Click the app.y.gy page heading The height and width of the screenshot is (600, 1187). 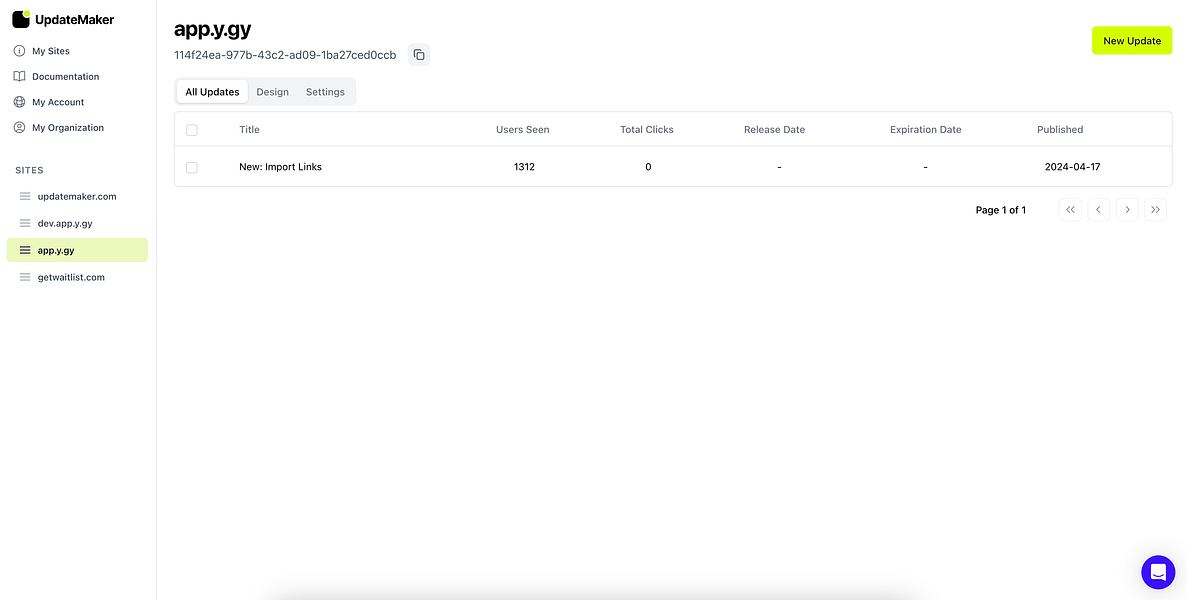(x=213, y=30)
